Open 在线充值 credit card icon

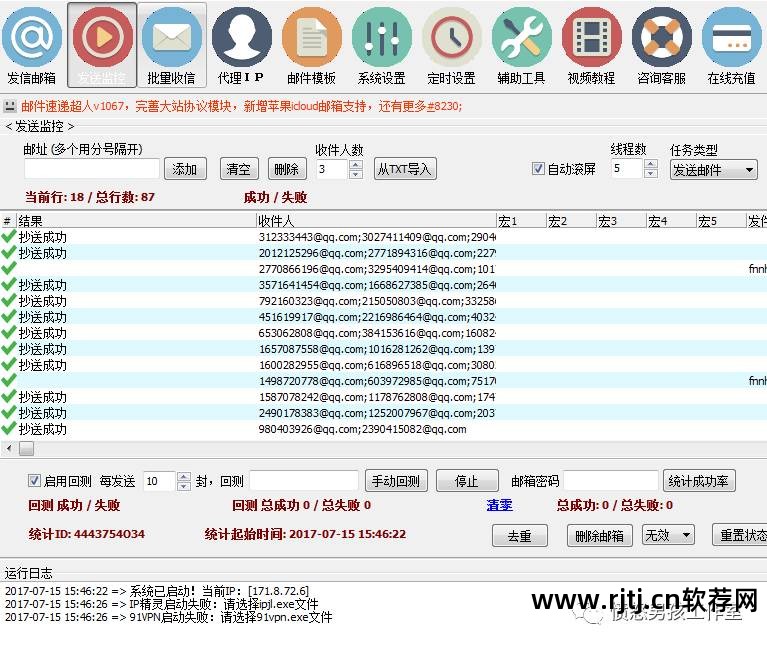click(732, 37)
